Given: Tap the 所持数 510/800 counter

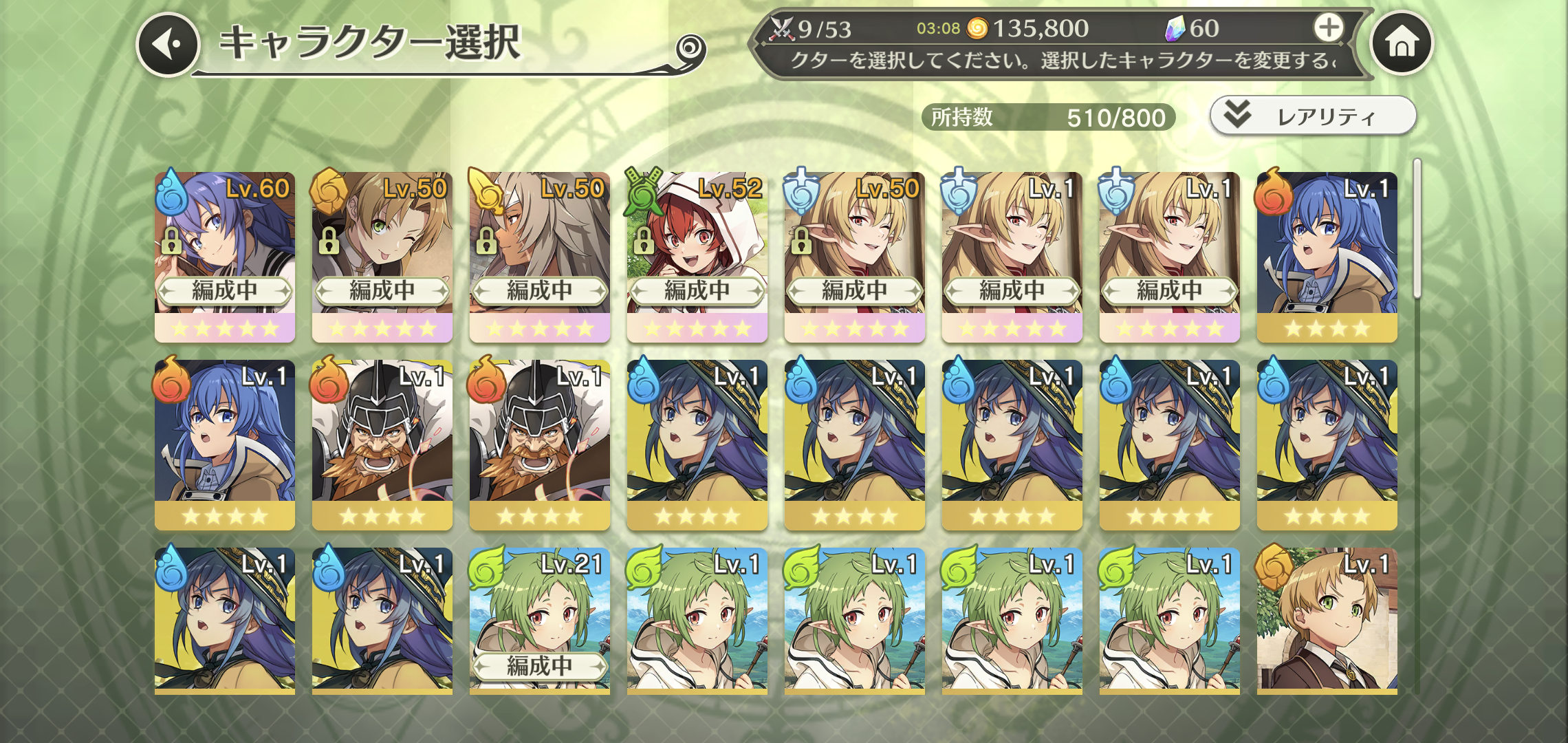Looking at the screenshot, I should point(1048,117).
